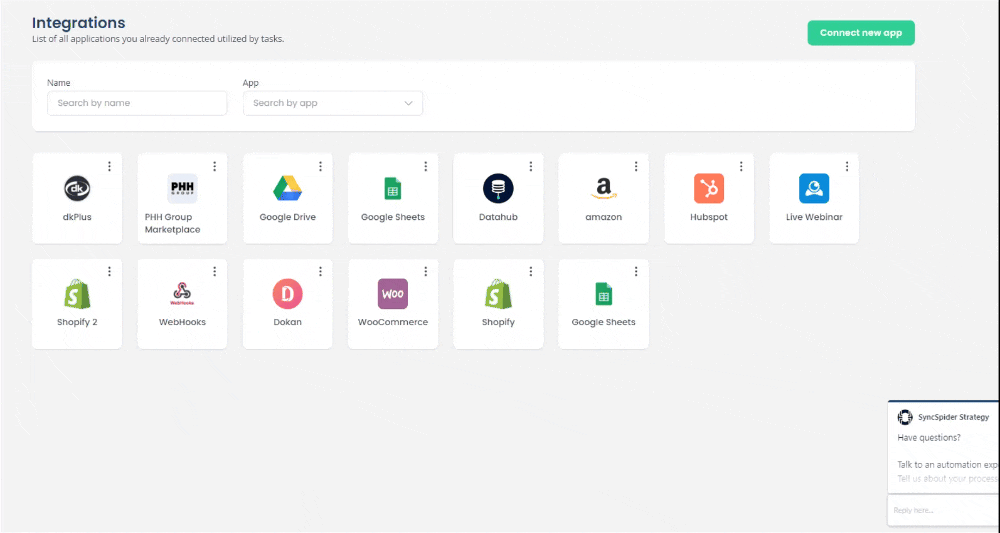The height and width of the screenshot is (533, 1000).
Task: Open kebab menu on Datahub card
Action: [531, 166]
